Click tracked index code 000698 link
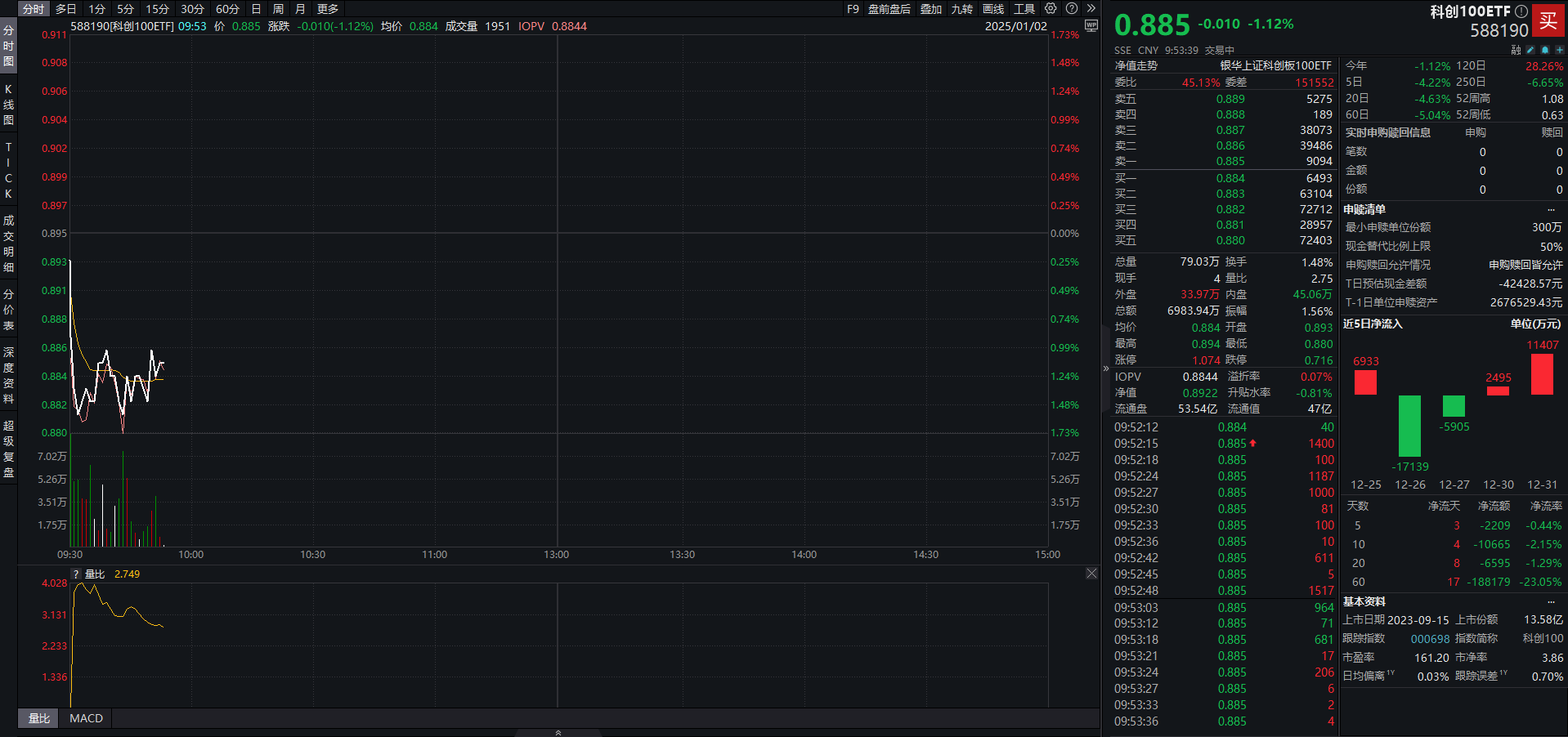 [1430, 639]
